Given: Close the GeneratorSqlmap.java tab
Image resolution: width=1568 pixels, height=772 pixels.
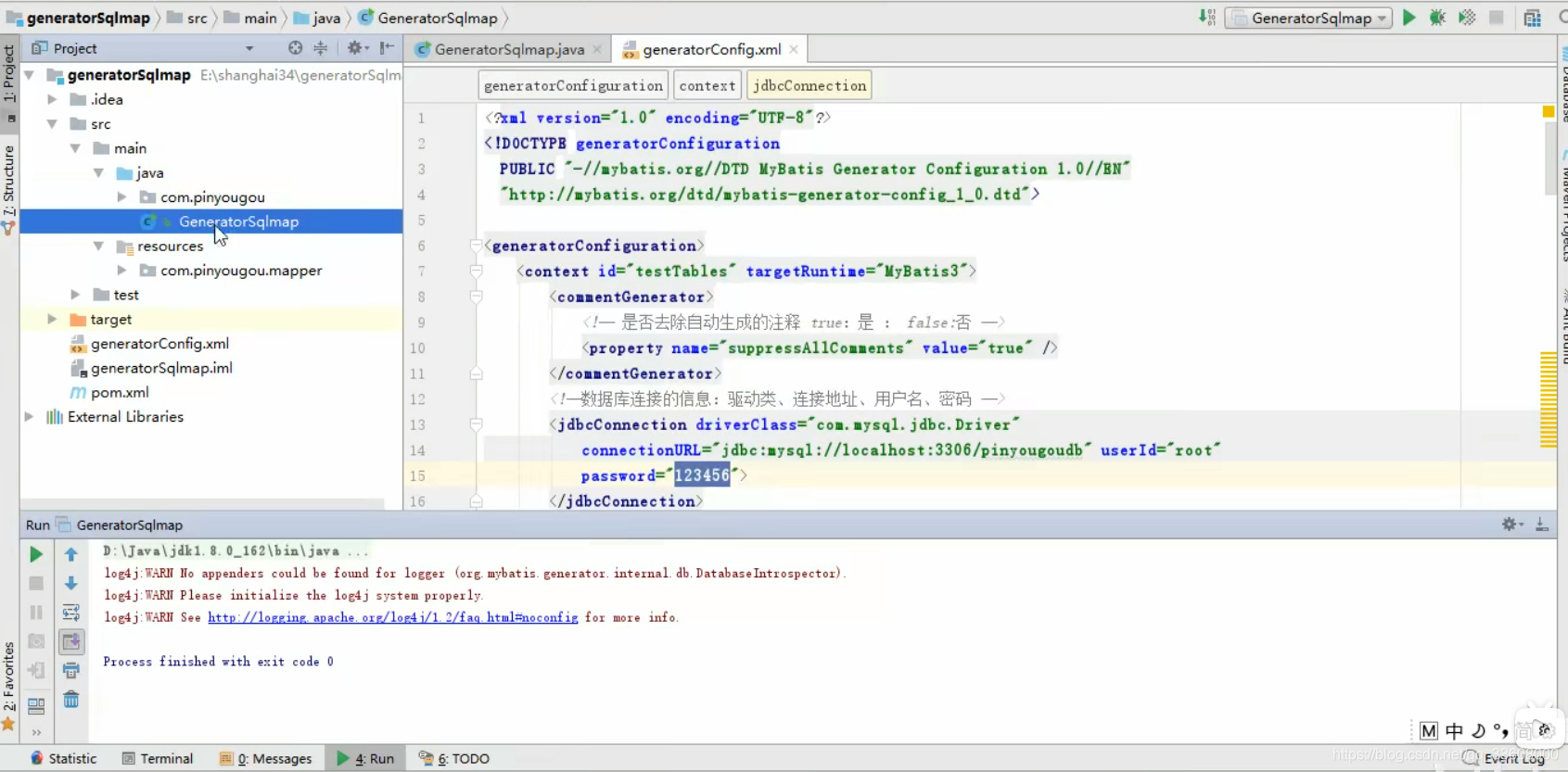Looking at the screenshot, I should (x=597, y=49).
